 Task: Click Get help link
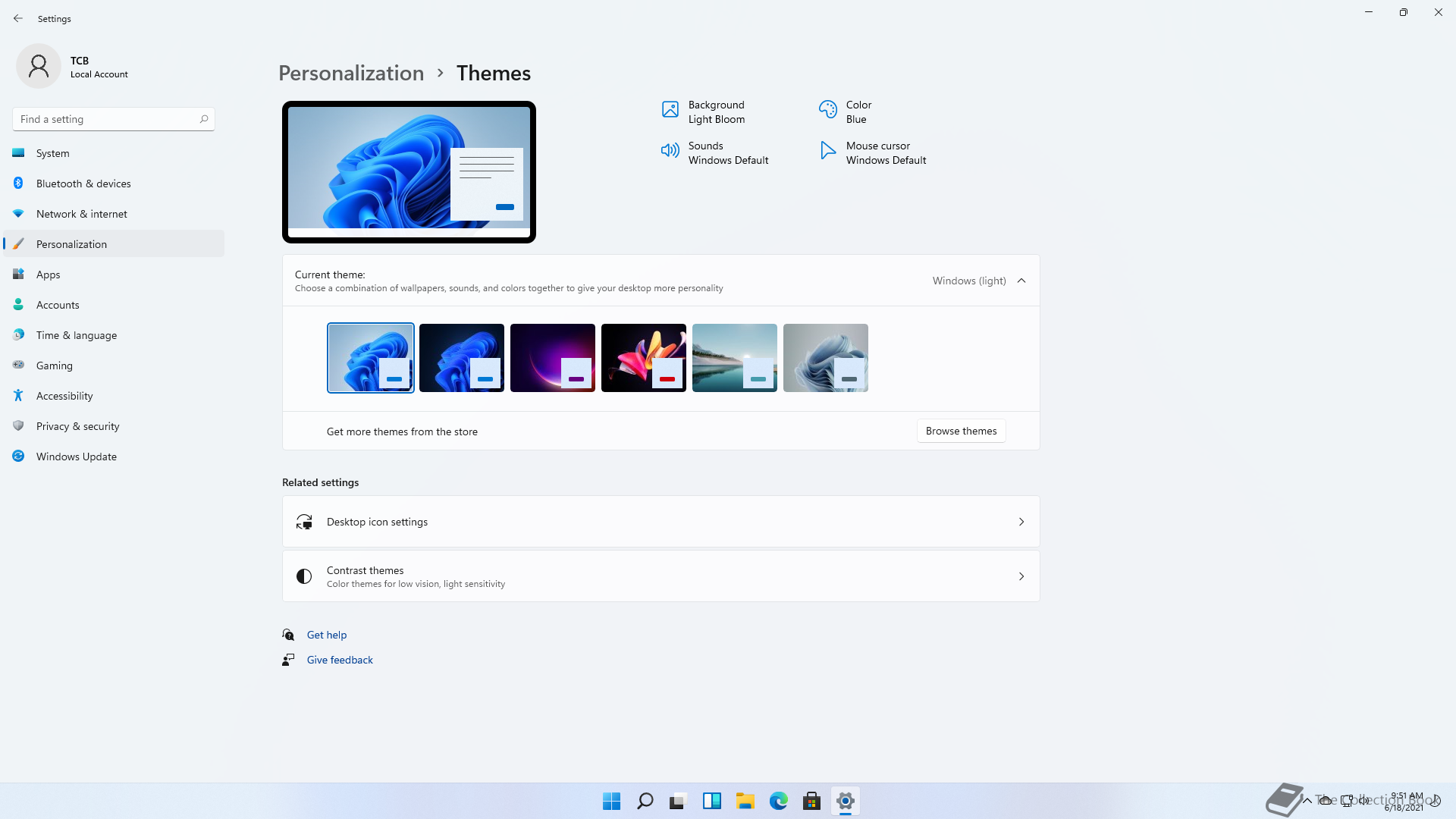tap(327, 635)
